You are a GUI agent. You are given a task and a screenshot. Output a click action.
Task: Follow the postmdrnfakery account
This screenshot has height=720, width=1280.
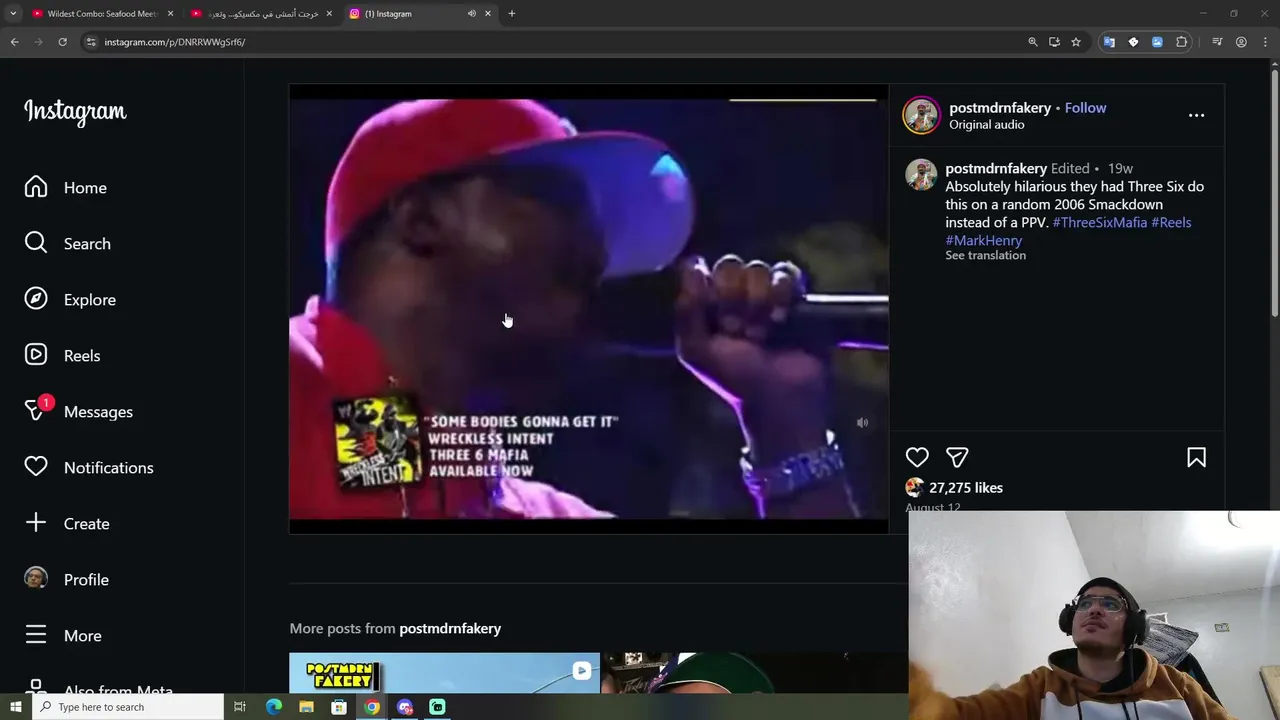pyautogui.click(x=1085, y=108)
